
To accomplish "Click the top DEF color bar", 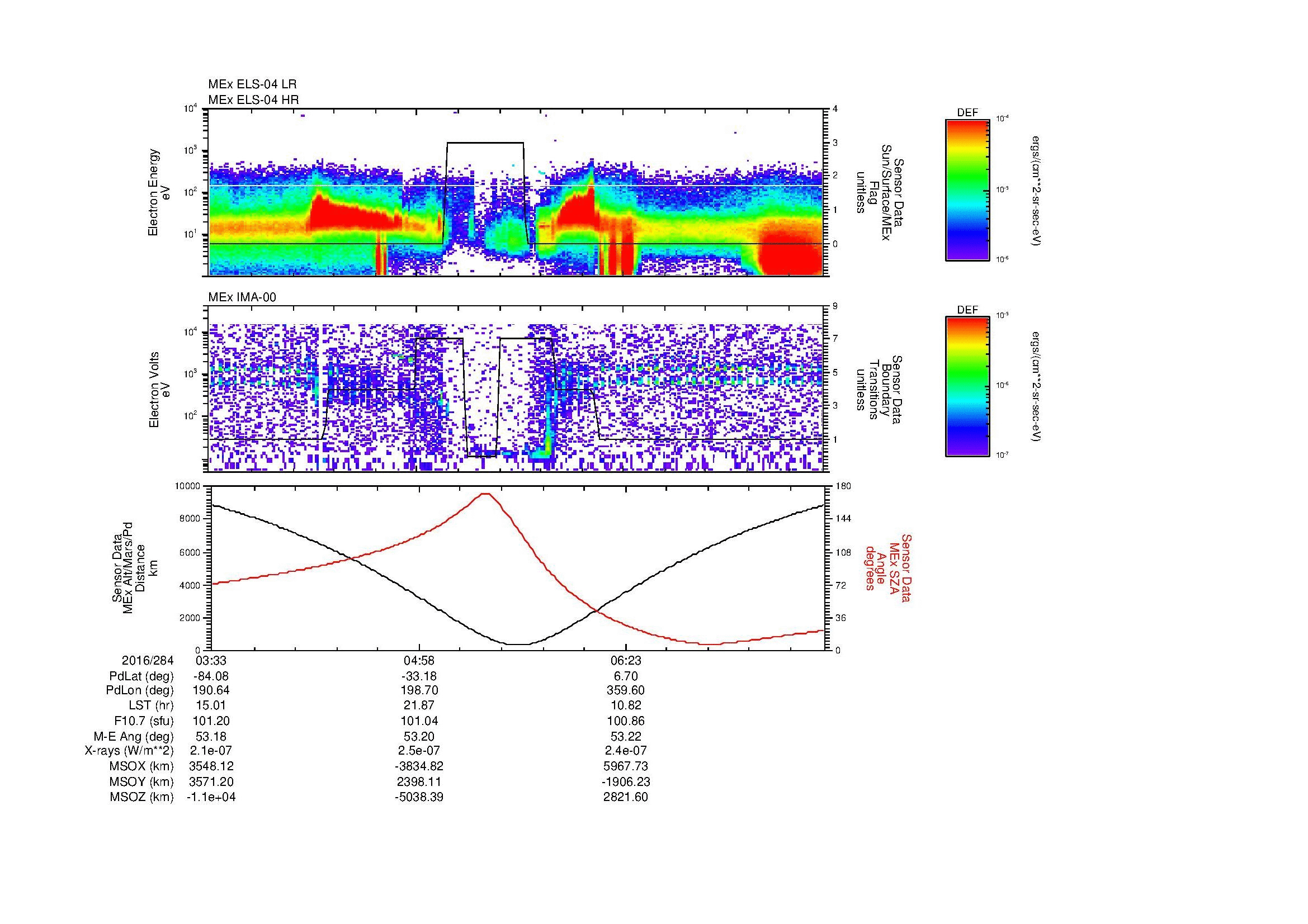I will click(967, 189).
